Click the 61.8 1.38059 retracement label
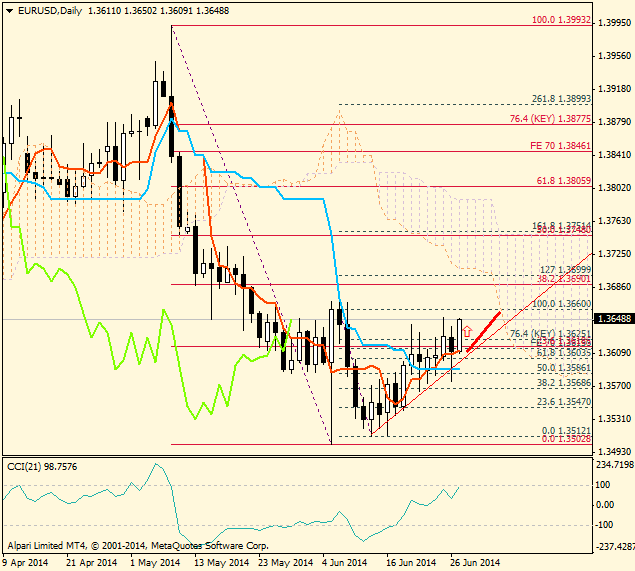 click(x=564, y=181)
